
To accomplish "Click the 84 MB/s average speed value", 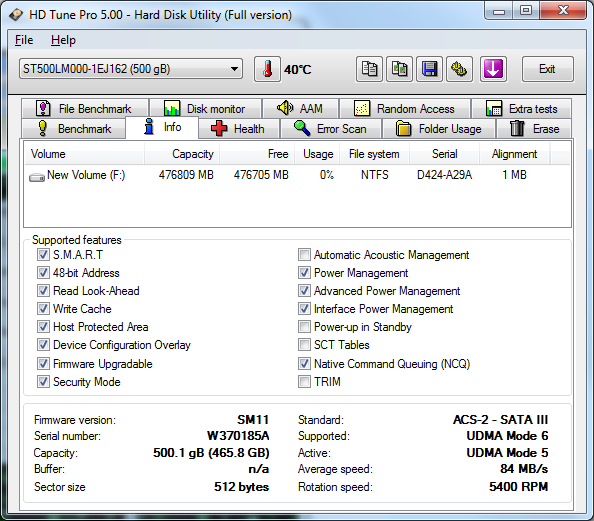I will [524, 469].
